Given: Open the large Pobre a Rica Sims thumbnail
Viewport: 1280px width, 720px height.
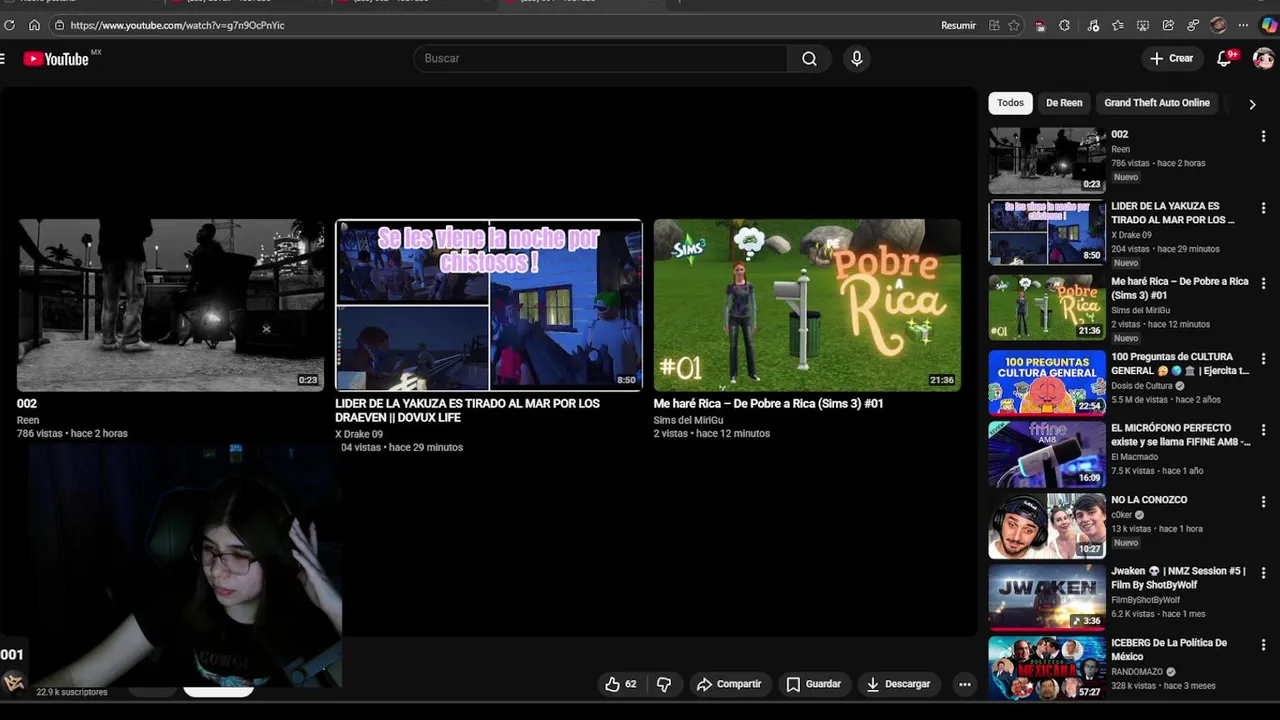Looking at the screenshot, I should 807,305.
